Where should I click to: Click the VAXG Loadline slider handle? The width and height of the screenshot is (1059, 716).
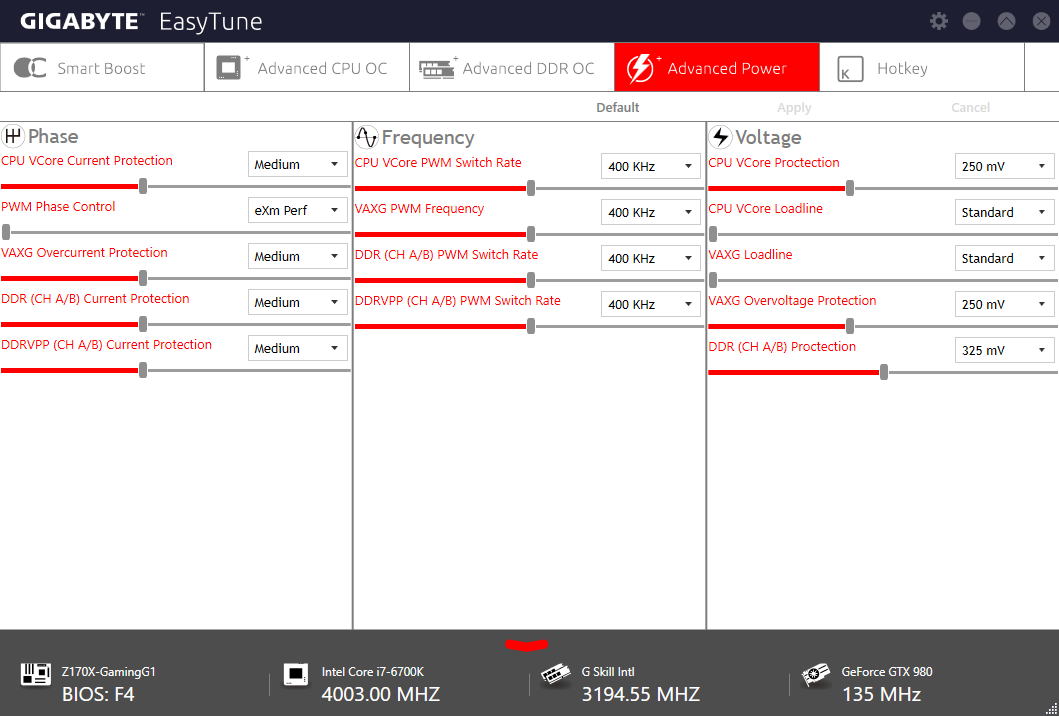[x=713, y=280]
